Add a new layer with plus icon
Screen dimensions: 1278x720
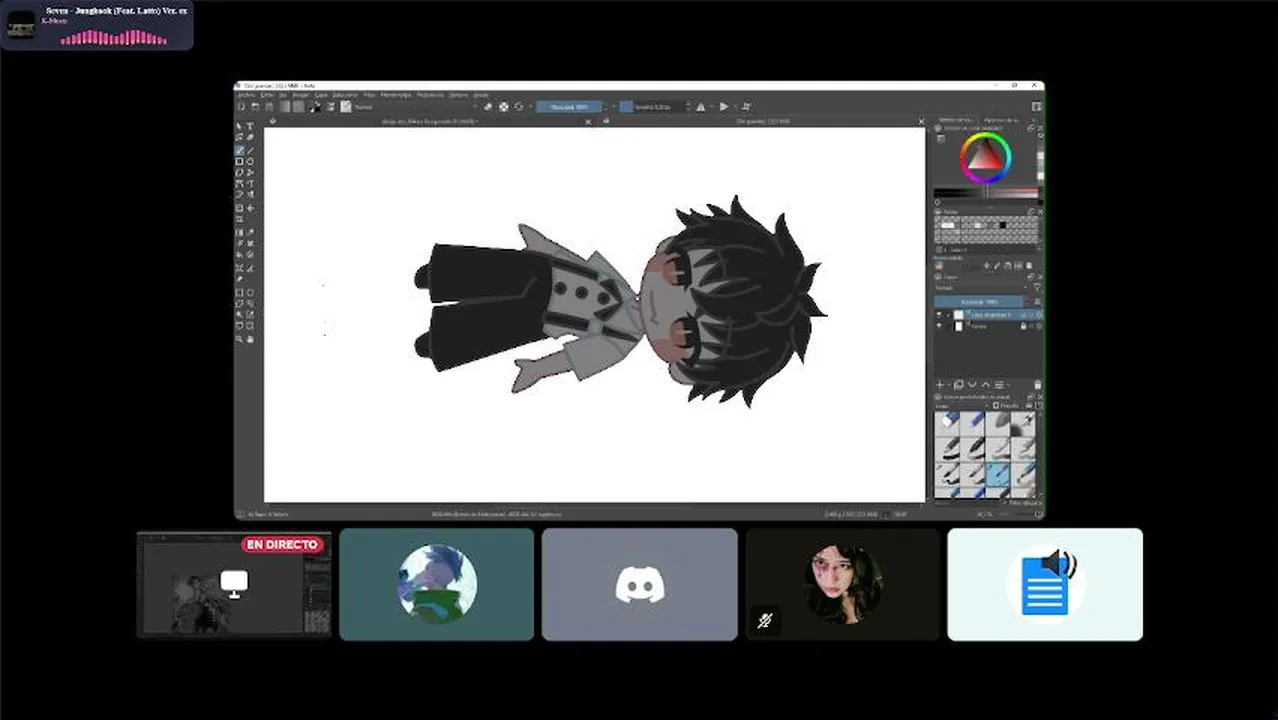940,384
